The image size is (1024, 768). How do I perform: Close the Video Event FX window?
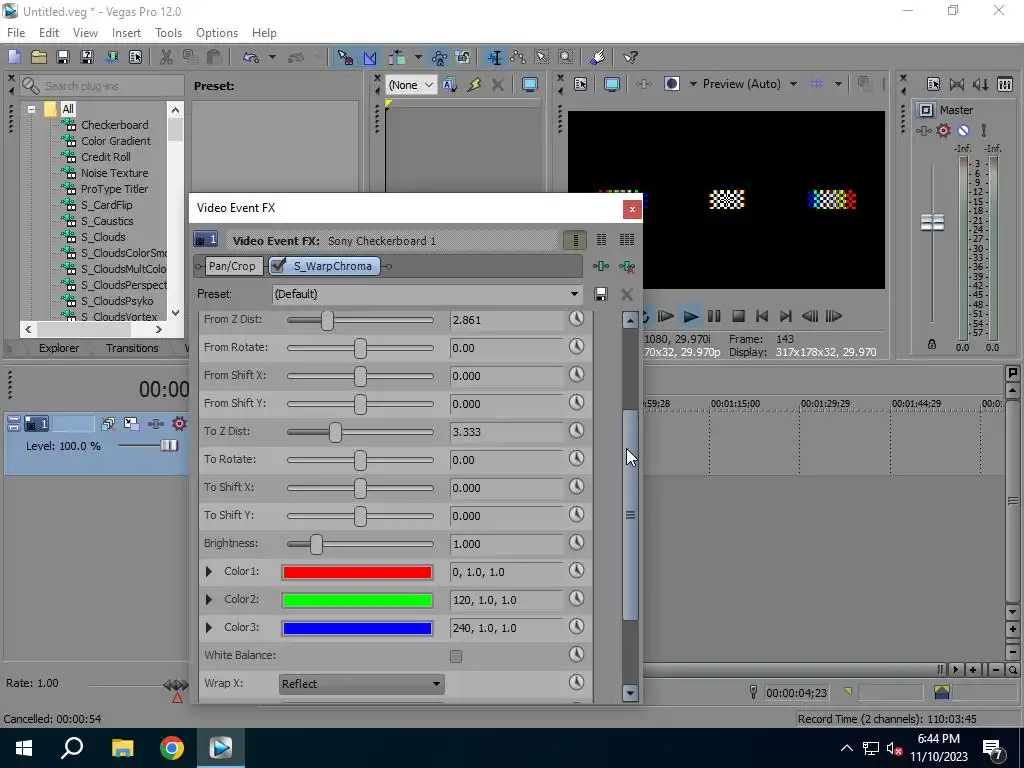tap(632, 209)
